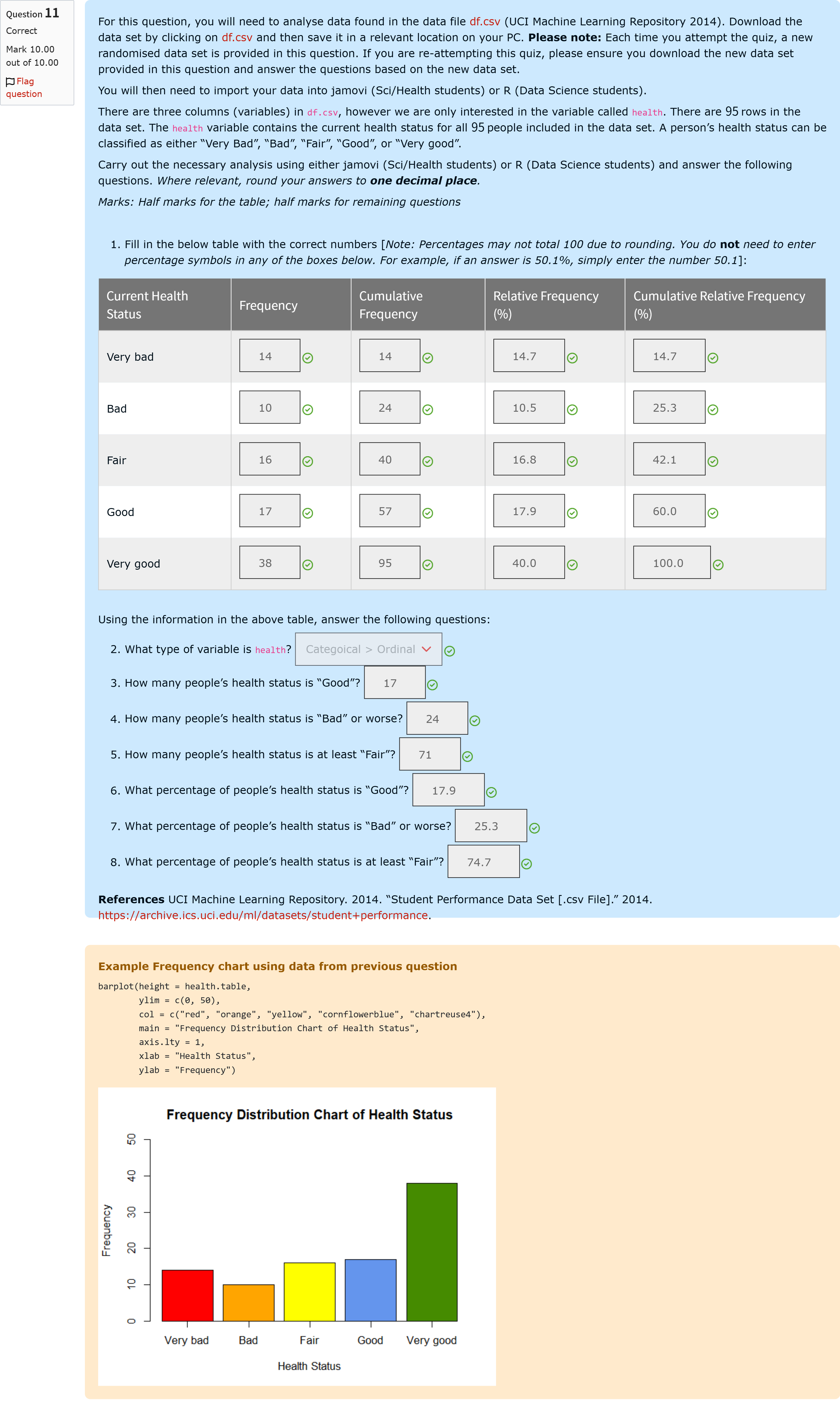
Task: Click checkmark beside the health variable type dropdown
Action: (449, 651)
